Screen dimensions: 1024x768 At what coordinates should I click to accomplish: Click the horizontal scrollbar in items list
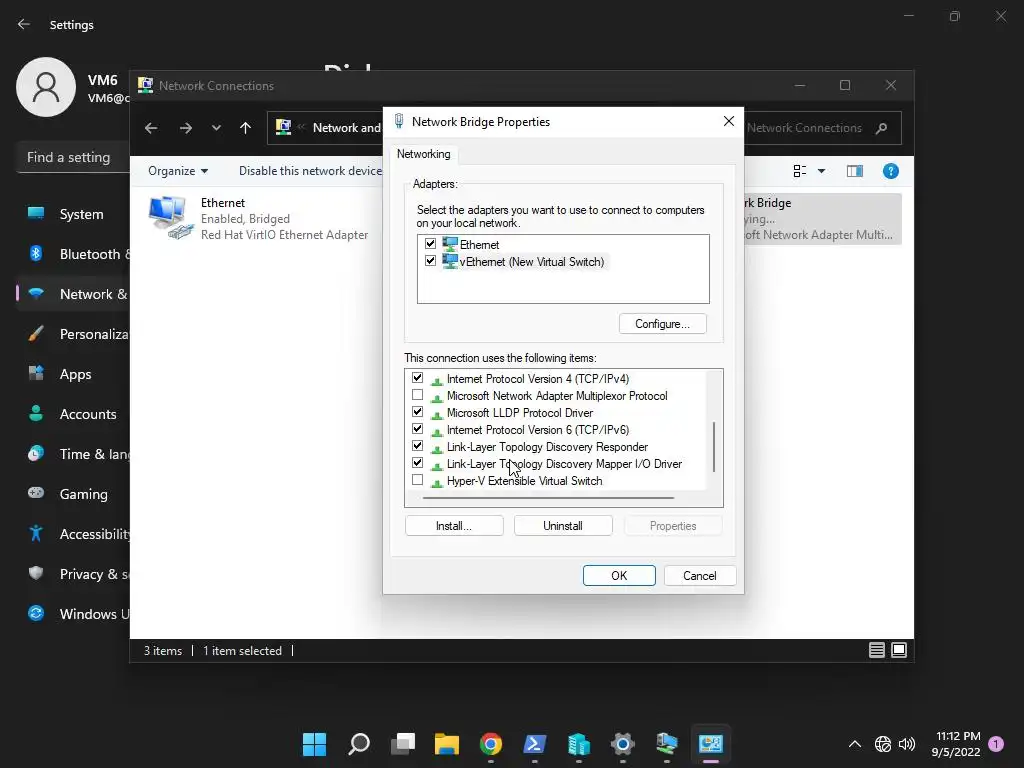coord(548,498)
